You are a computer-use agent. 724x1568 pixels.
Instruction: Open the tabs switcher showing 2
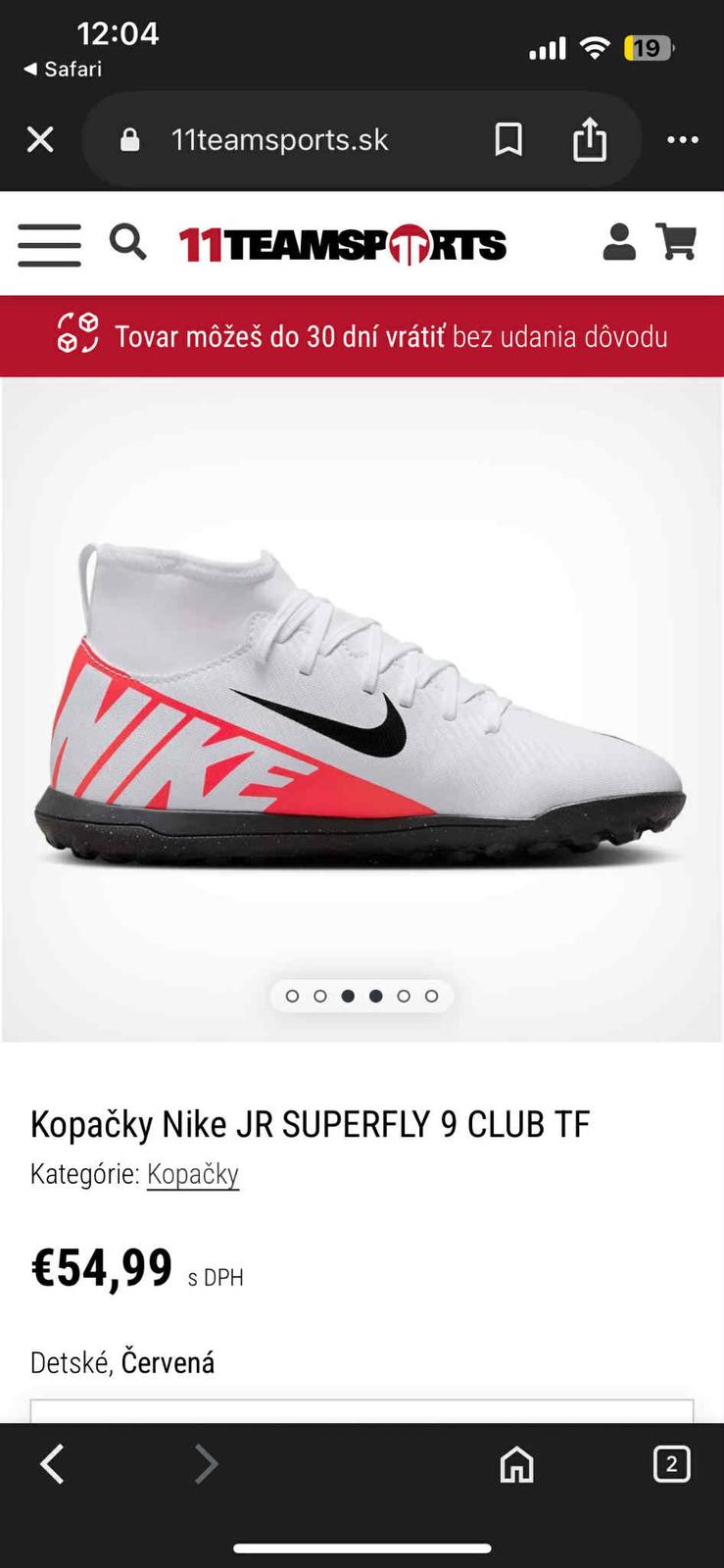[671, 1464]
